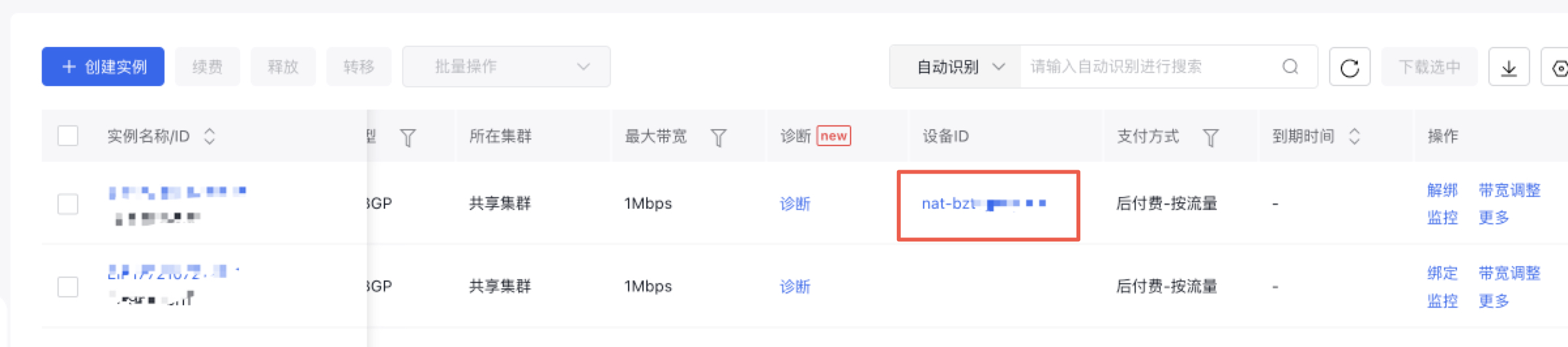Sort by 到期时间 using the sort arrows
Image resolution: width=1568 pixels, height=347 pixels.
(x=1355, y=136)
